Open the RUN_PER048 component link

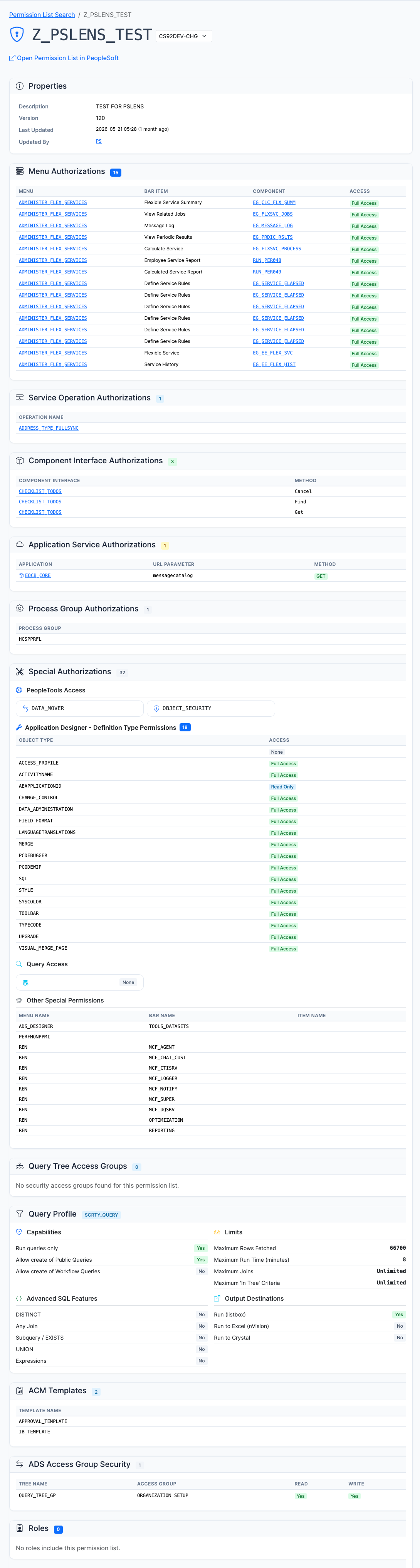pos(267,260)
